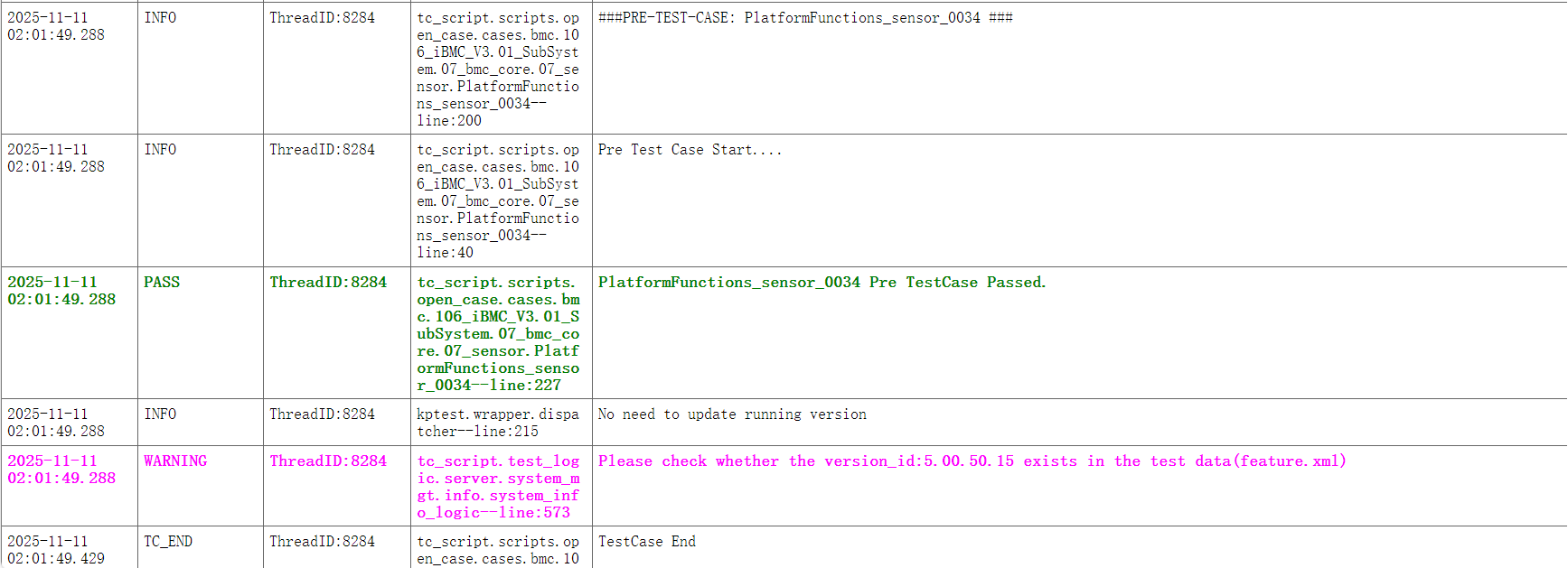Screen dimensions: 1568x568
Task: Click the source cell ending with line:200
Action: 498,69
